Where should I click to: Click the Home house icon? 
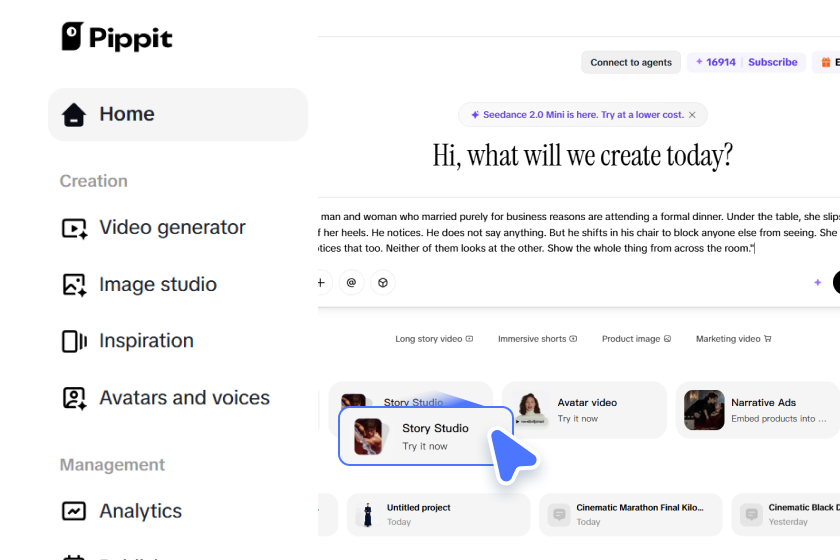click(74, 114)
